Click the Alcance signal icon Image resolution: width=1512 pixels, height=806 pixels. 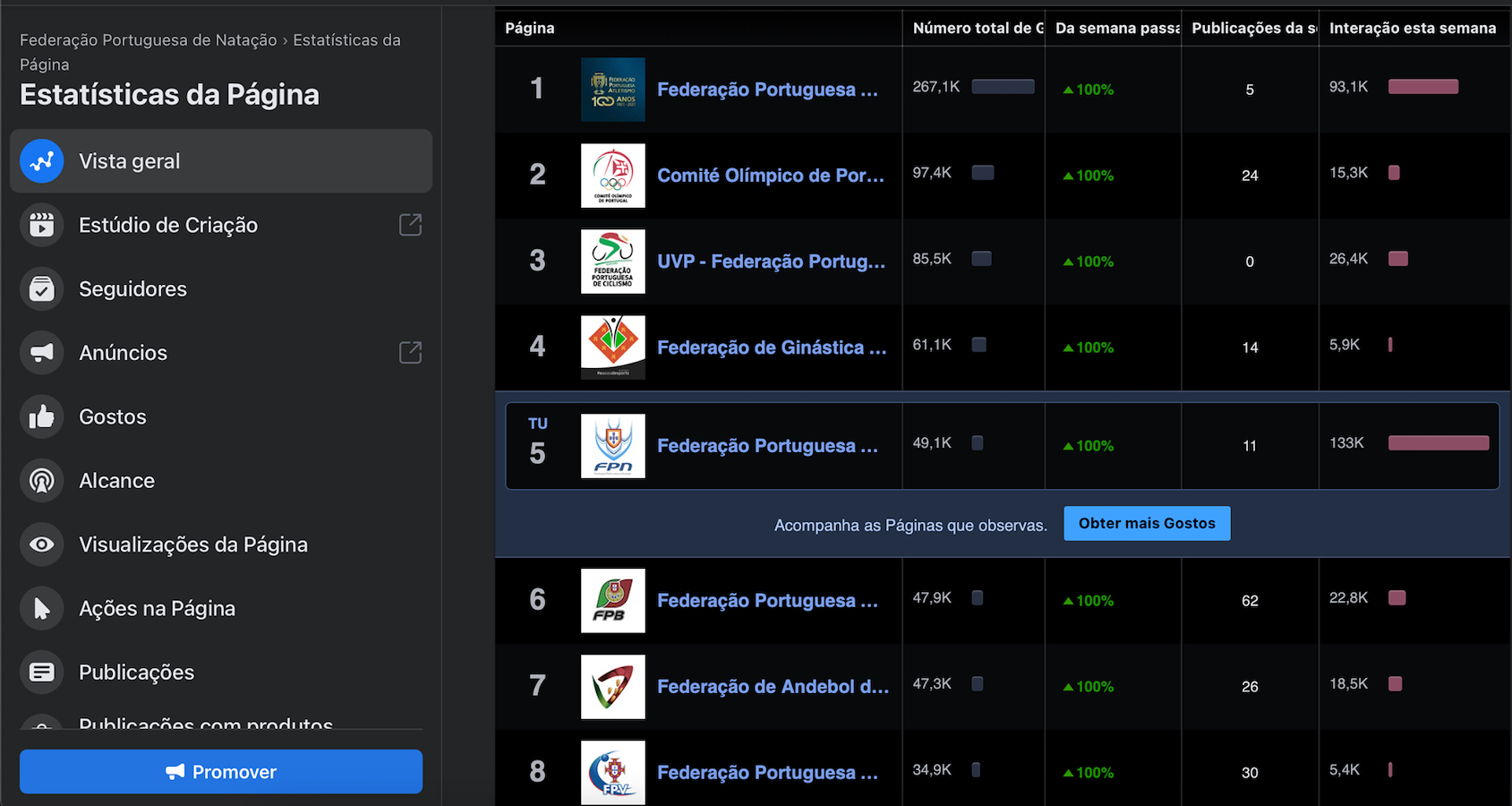click(x=41, y=481)
